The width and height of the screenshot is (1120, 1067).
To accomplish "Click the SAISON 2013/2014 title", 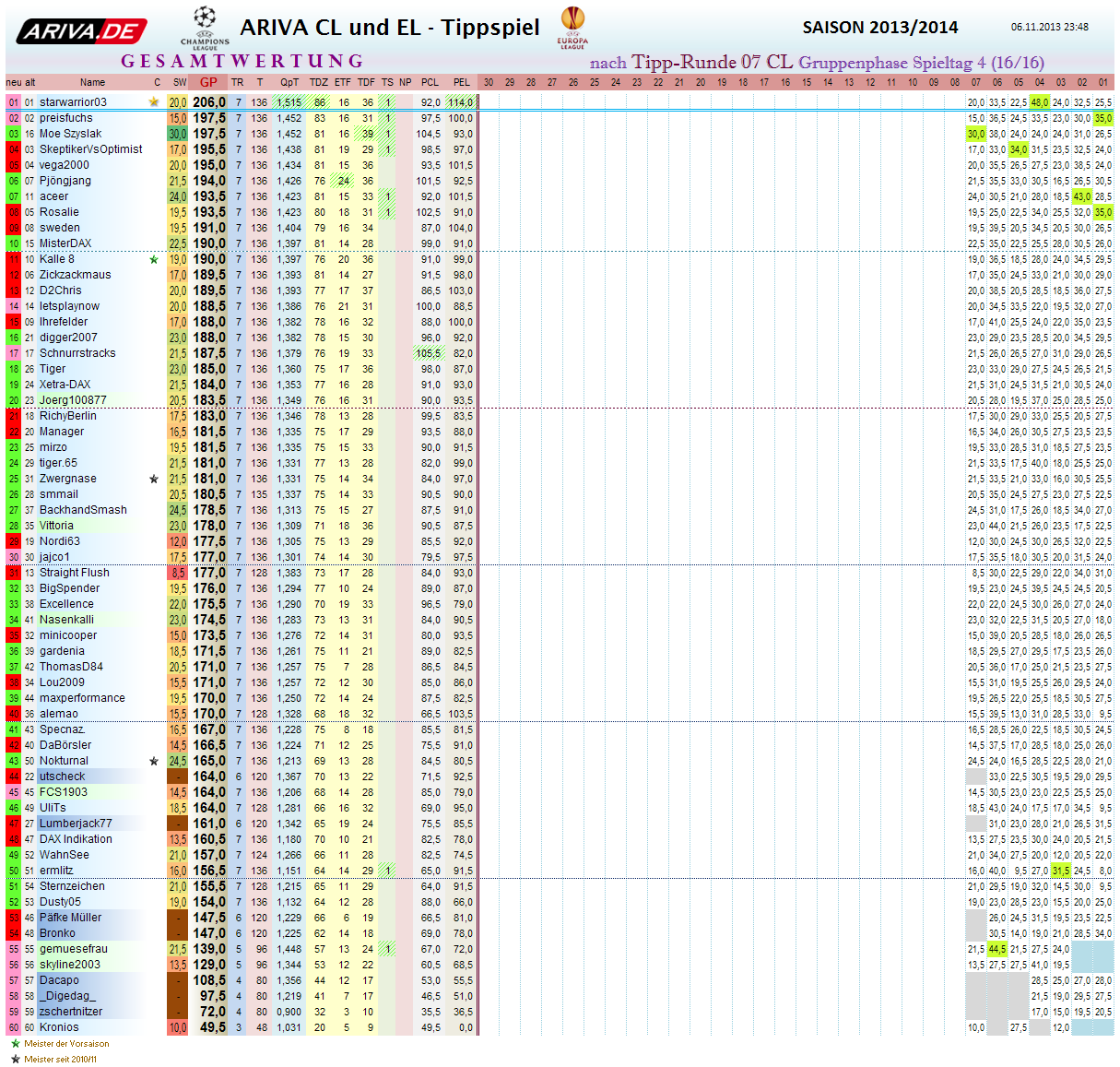I will point(880,28).
